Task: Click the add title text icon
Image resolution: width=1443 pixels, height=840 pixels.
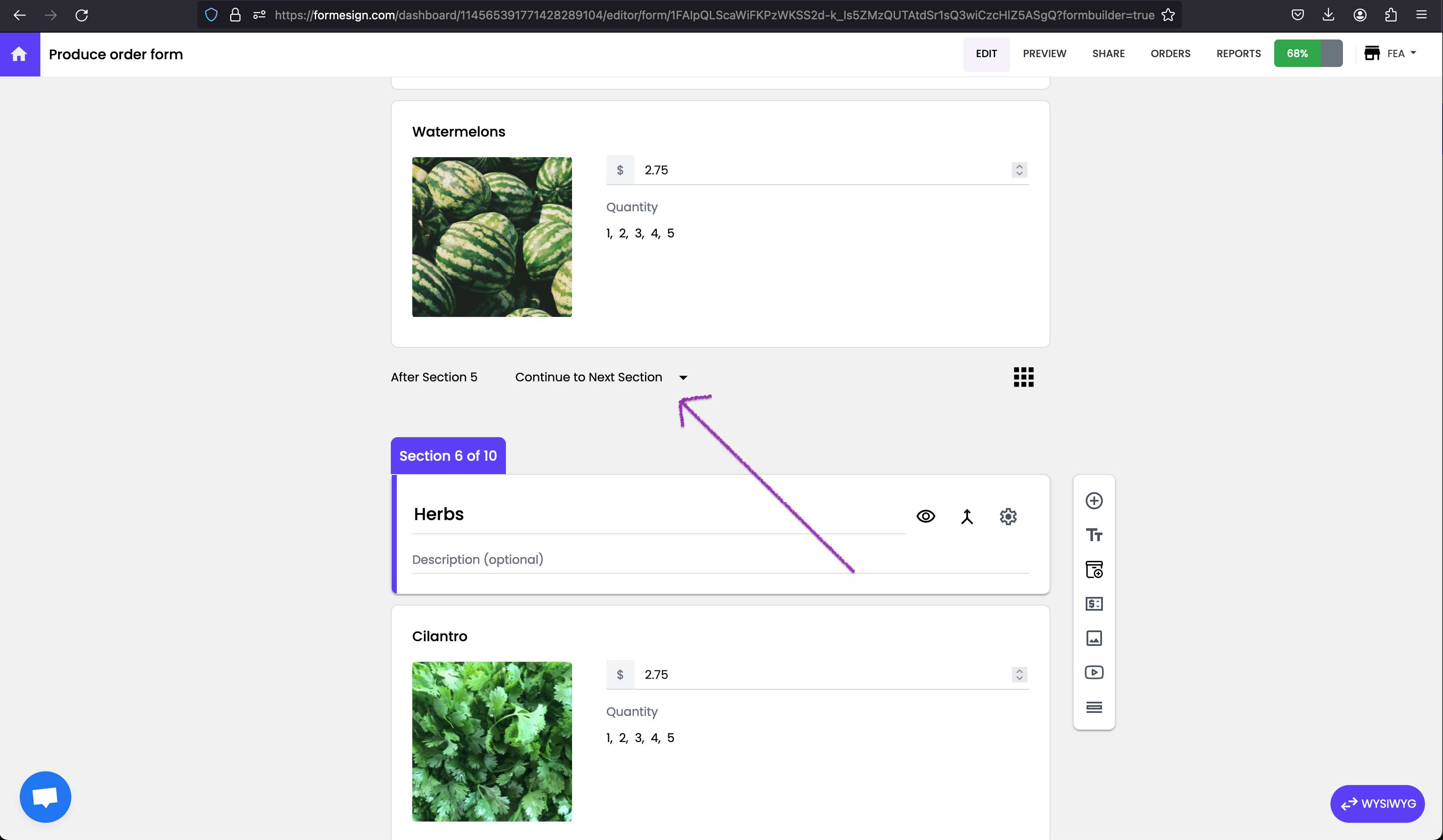Action: pos(1094,535)
